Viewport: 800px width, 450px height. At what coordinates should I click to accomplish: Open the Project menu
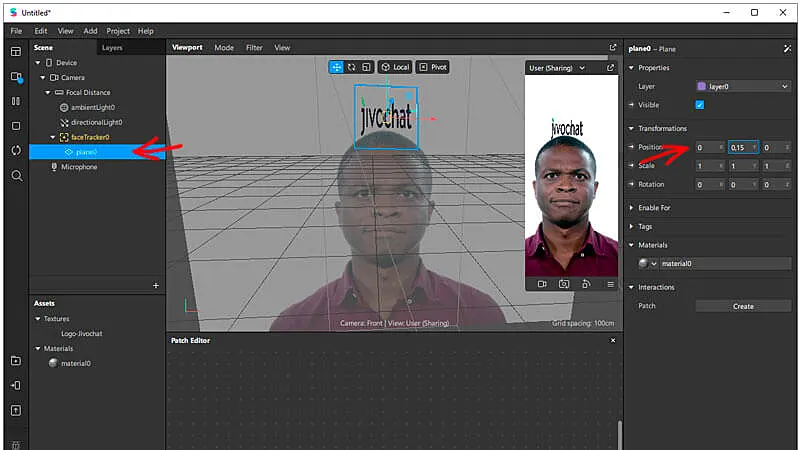(x=118, y=31)
